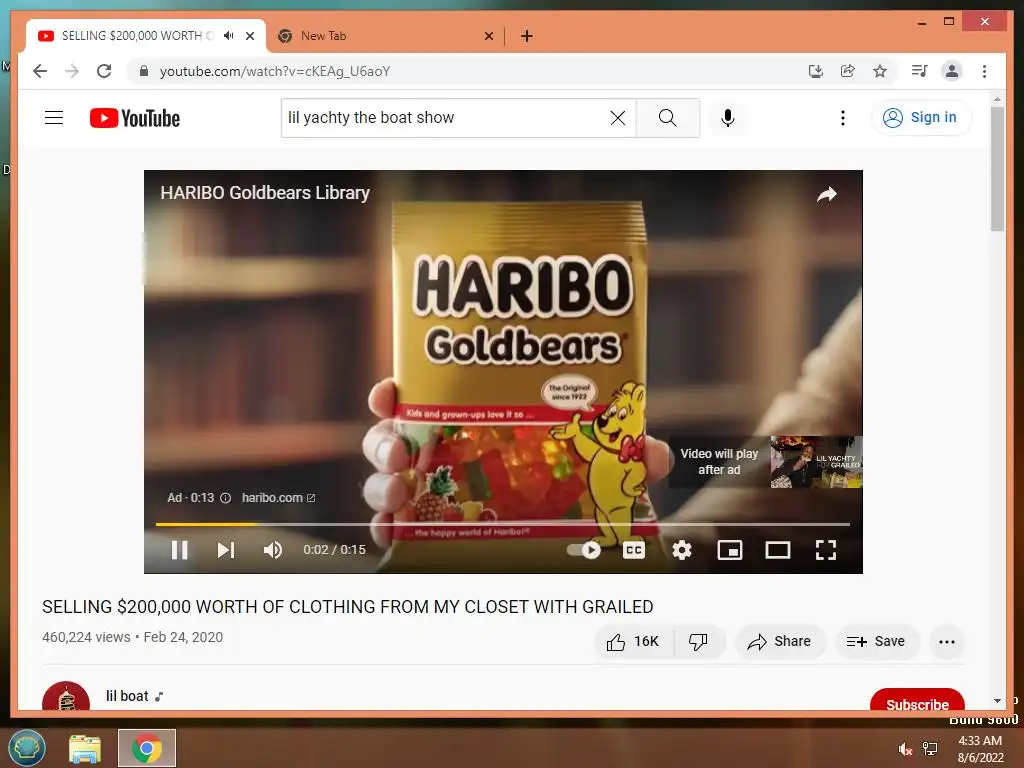Screen dimensions: 1024x768
Task: Dislike the video thumbs-down
Action: 698,642
